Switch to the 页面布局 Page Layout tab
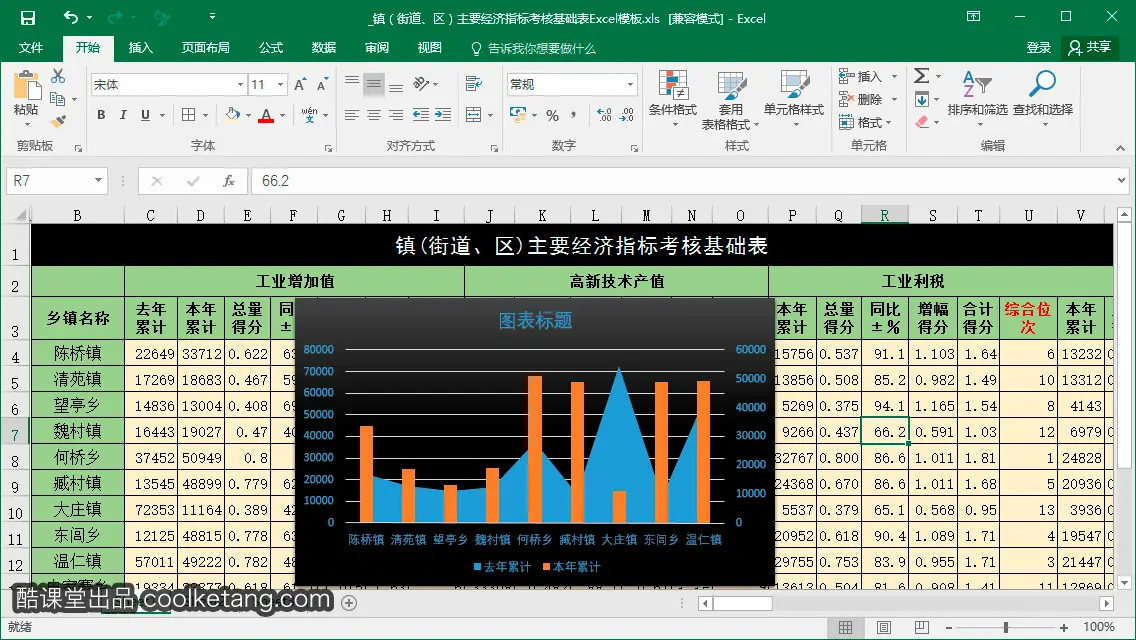This screenshot has width=1136, height=640. pos(206,48)
